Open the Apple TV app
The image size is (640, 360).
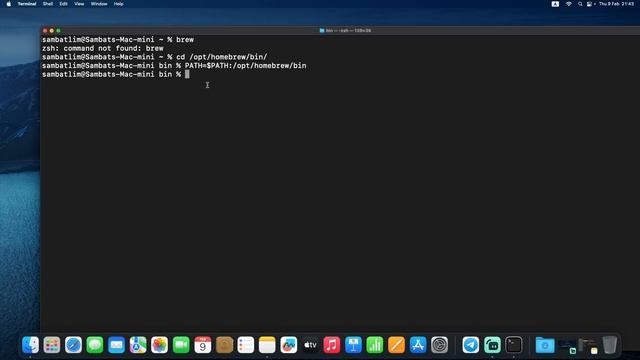click(x=310, y=345)
